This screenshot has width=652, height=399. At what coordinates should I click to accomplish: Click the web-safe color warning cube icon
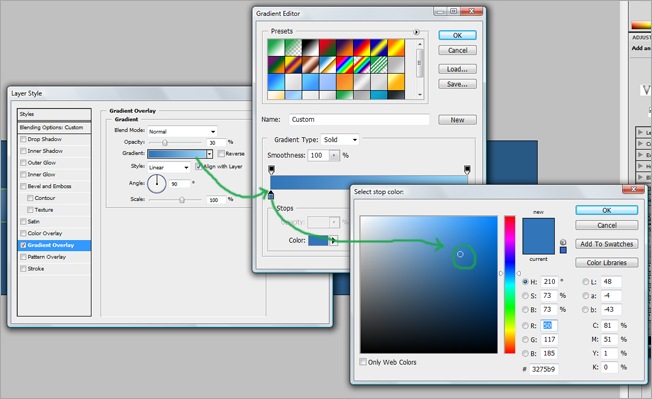coord(563,242)
